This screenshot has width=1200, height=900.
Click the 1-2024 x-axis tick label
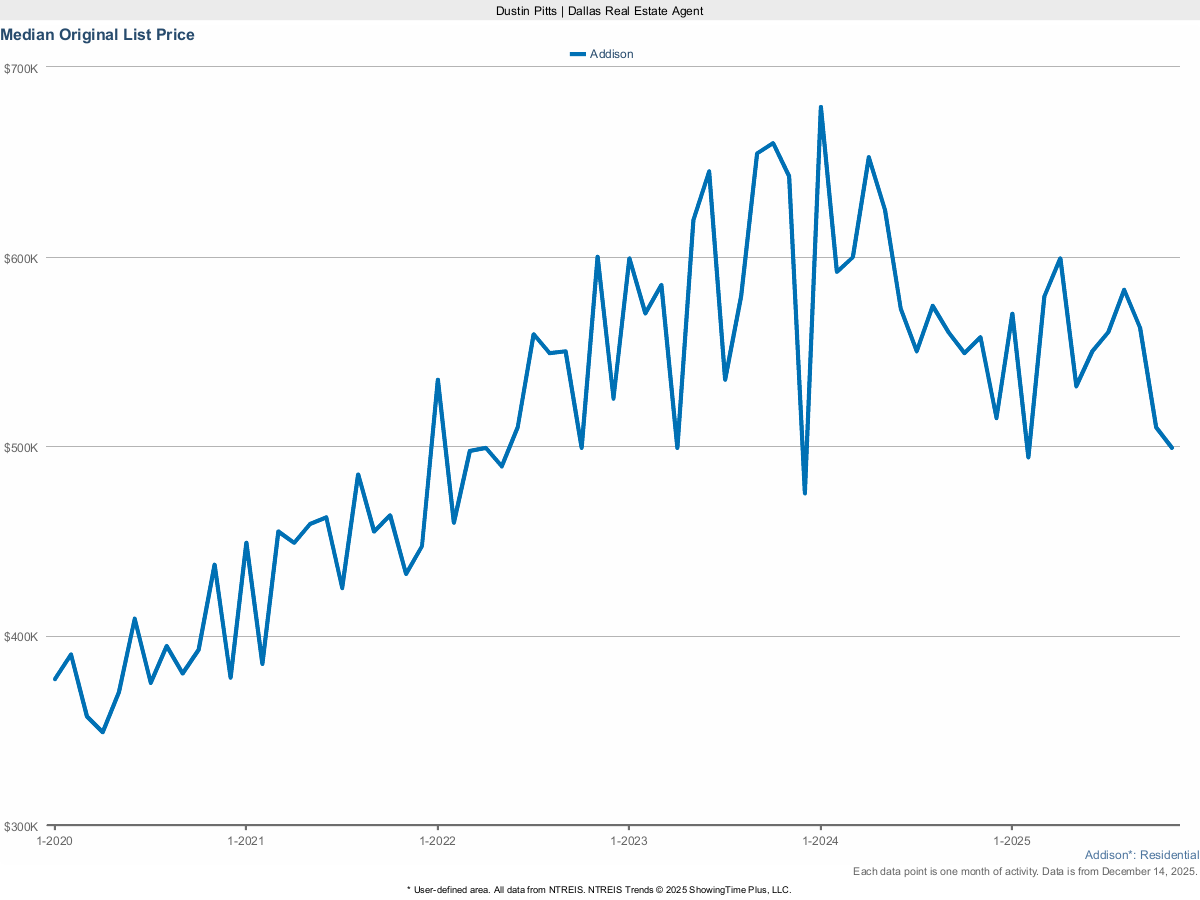[820, 840]
